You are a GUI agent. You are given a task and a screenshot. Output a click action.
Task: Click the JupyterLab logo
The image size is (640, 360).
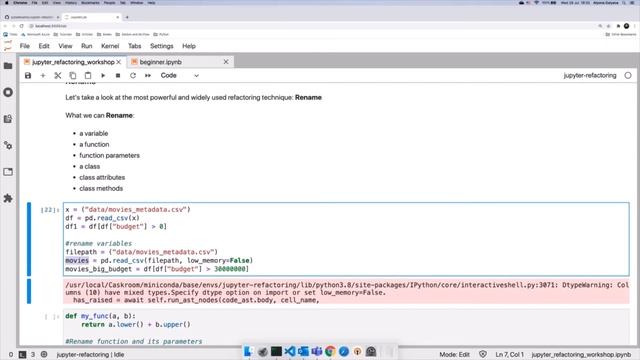pyautogui.click(x=8, y=46)
